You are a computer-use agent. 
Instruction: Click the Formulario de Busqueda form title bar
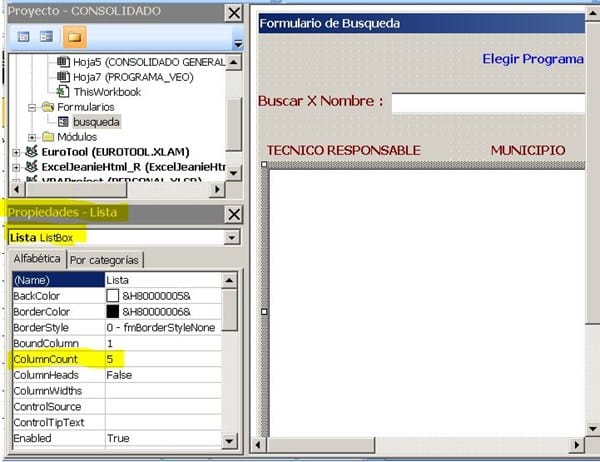[421, 23]
